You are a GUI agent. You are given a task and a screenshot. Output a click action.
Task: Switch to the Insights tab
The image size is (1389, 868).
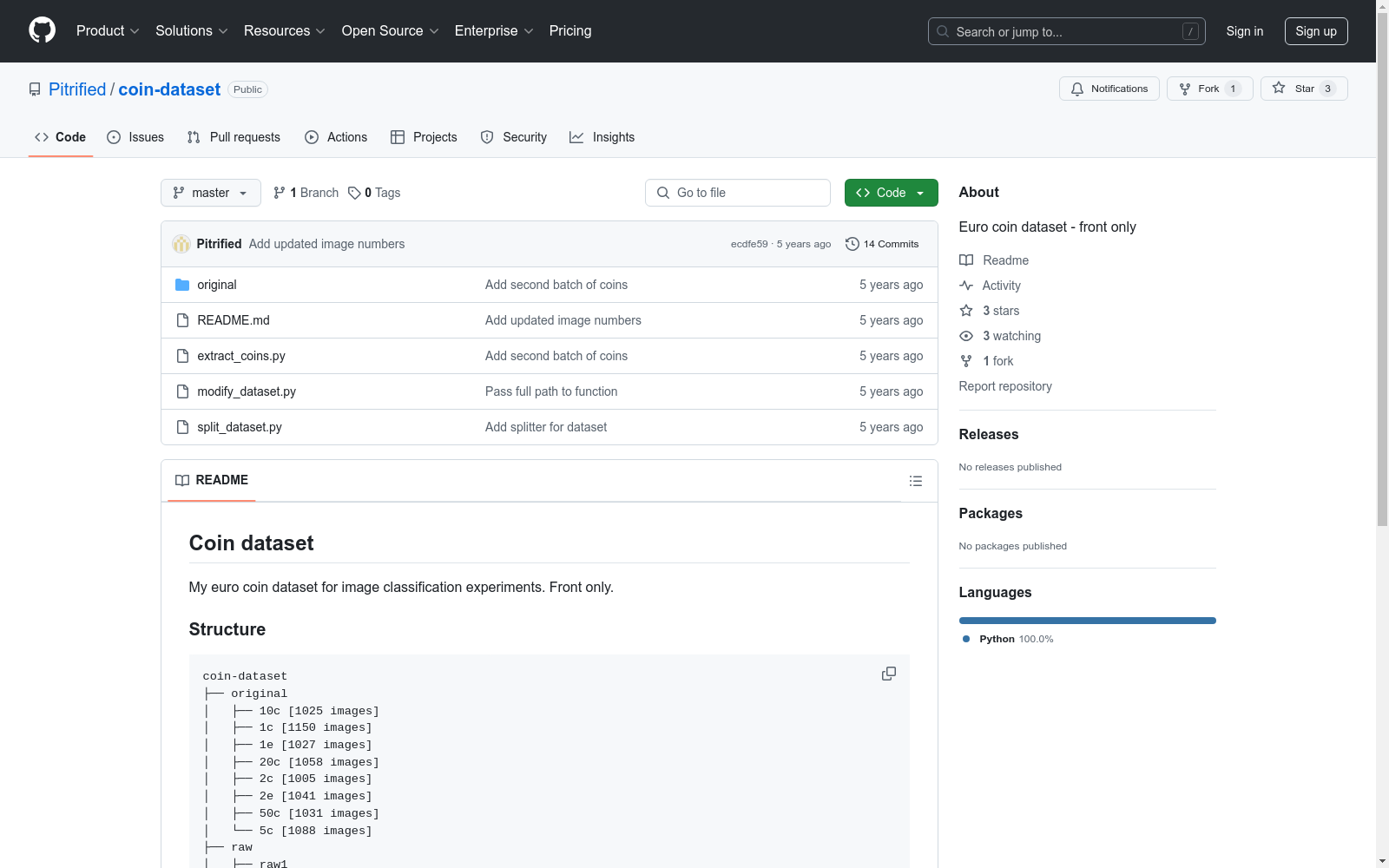point(602,137)
